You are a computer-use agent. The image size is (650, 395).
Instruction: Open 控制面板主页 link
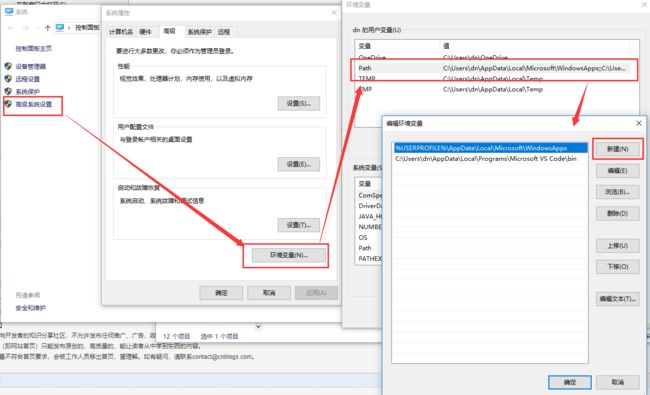(34, 48)
